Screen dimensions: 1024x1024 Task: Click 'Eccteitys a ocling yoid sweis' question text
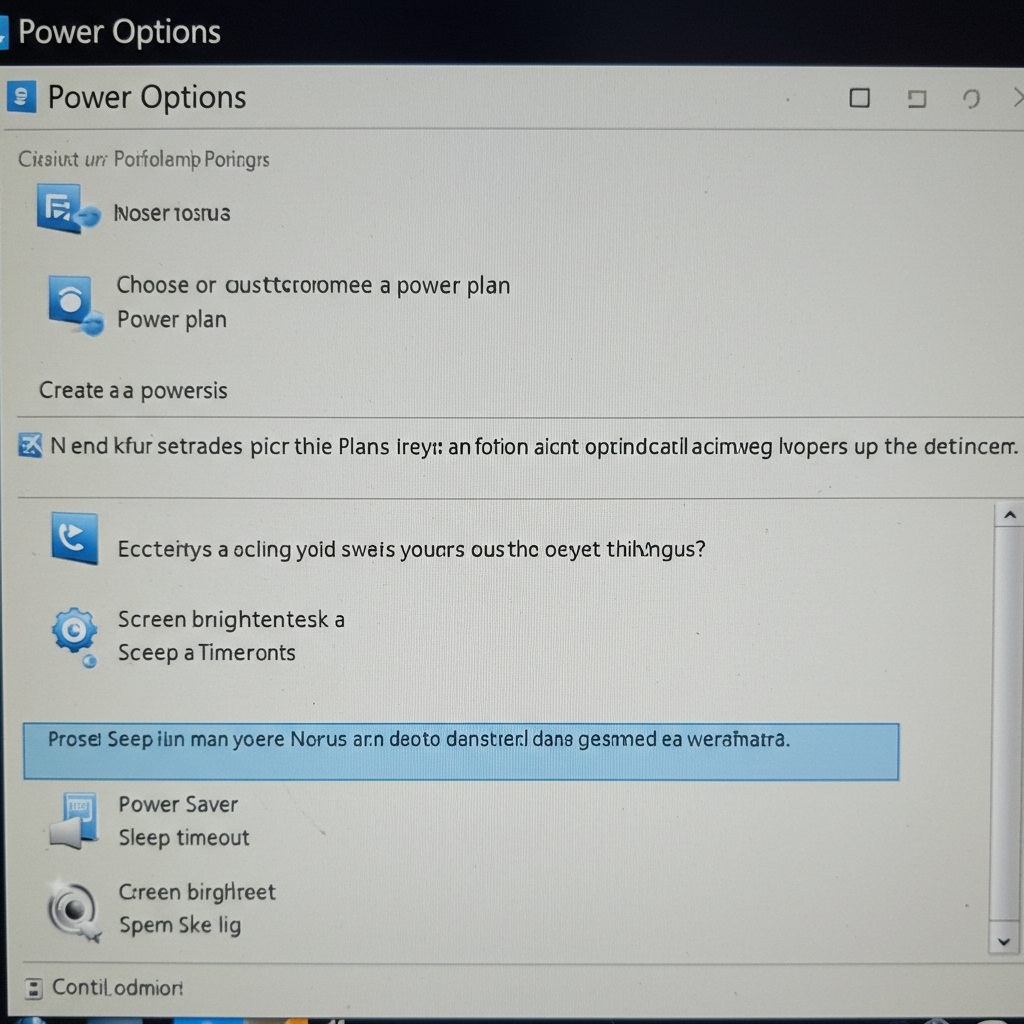click(x=411, y=549)
